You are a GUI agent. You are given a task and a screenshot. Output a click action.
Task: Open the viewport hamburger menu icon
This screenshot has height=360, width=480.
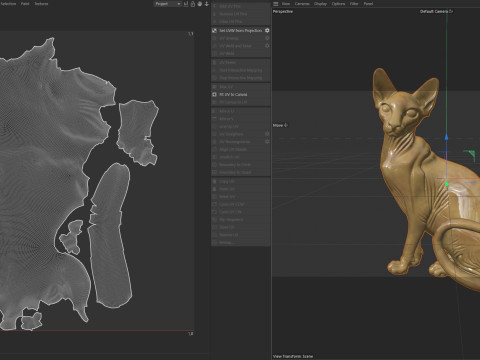click(x=276, y=4)
